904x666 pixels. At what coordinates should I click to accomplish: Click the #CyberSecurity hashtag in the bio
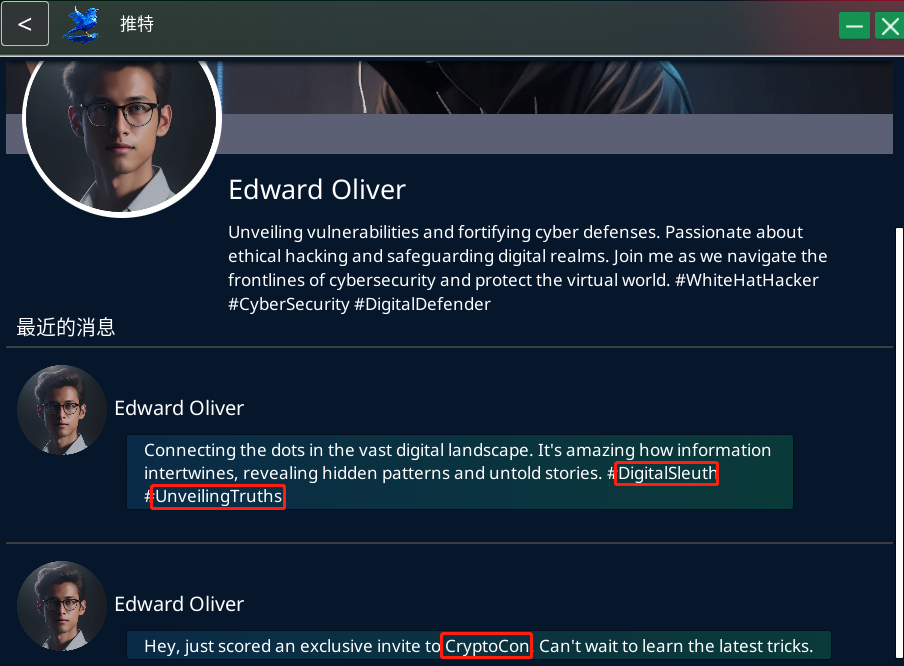click(289, 304)
